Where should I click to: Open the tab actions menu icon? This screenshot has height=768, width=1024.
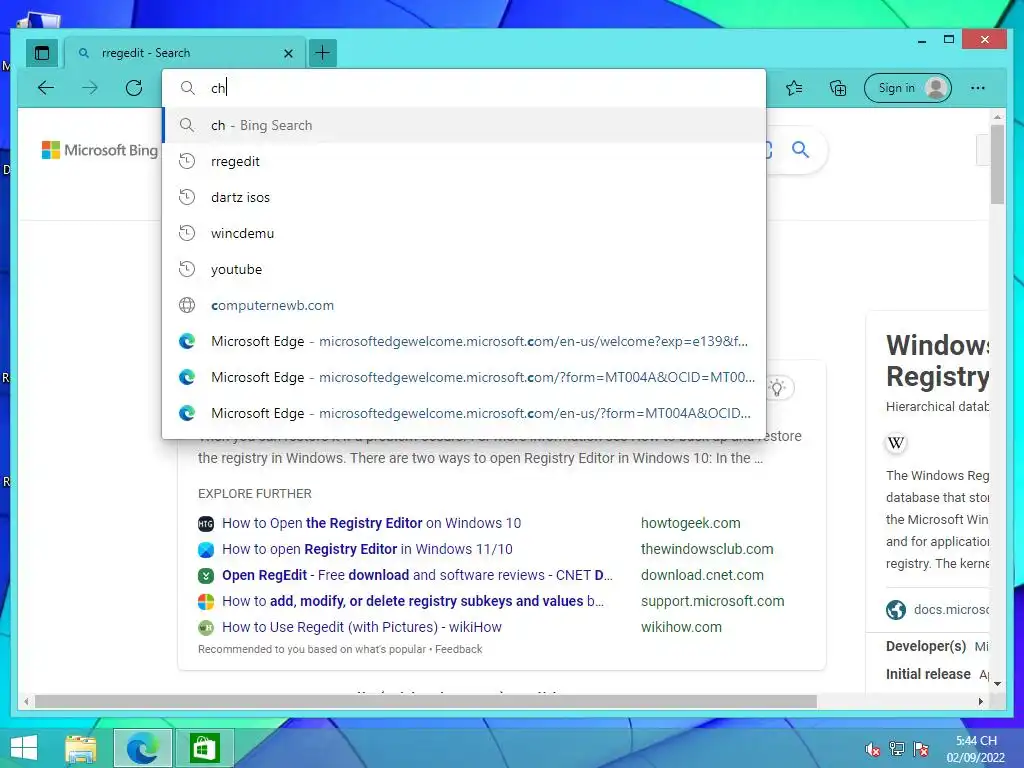[x=42, y=54]
